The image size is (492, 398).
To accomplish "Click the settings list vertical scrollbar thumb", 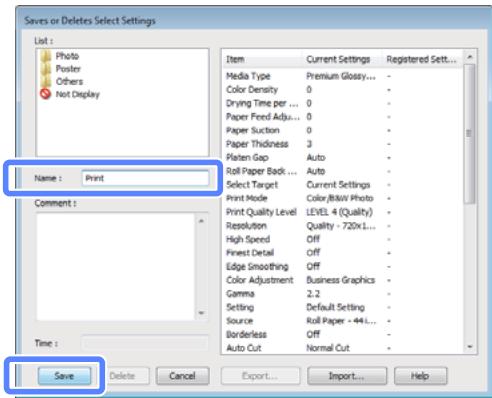I will 469,134.
